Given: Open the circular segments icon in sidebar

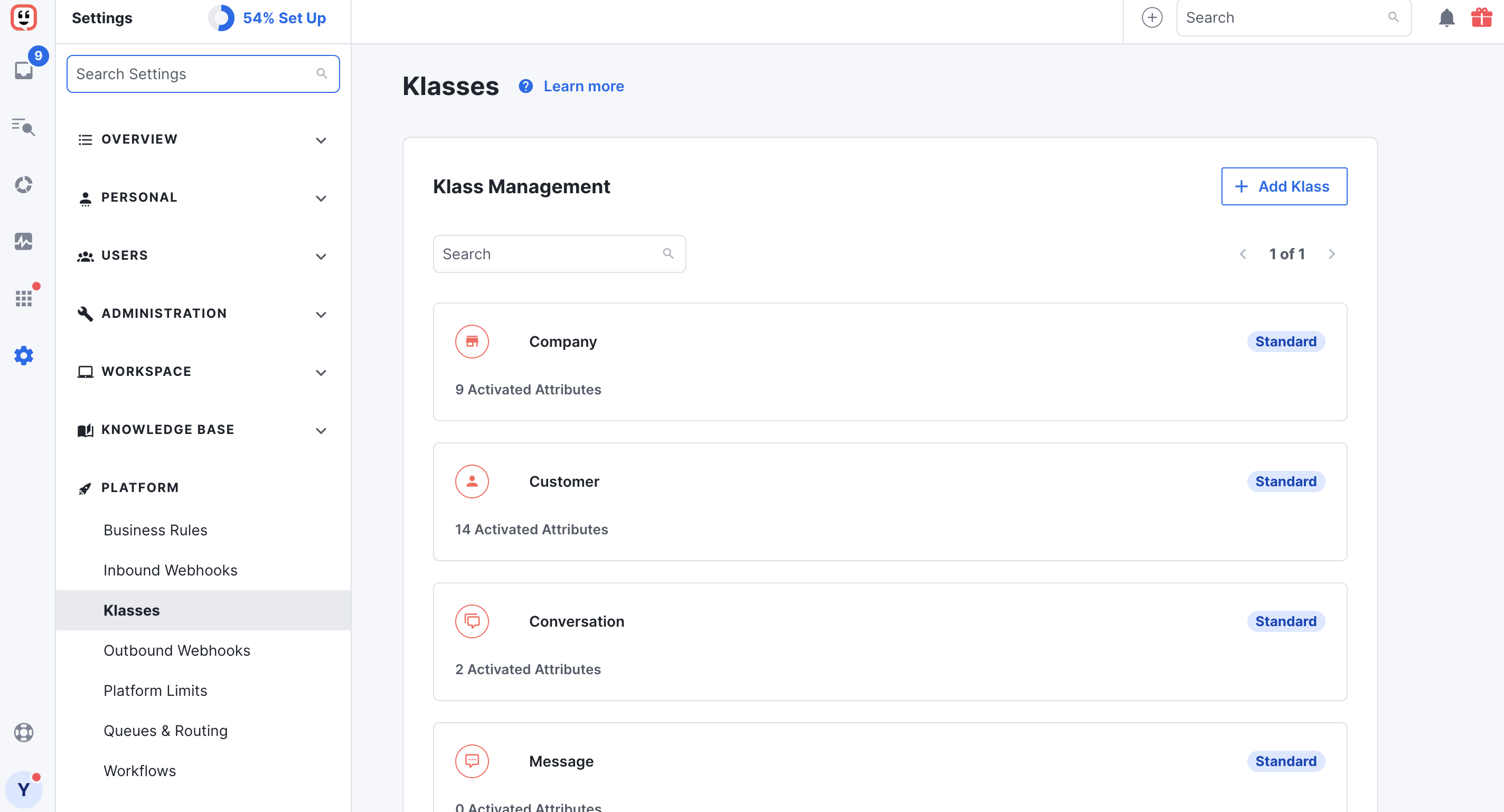Looking at the screenshot, I should [x=23, y=184].
